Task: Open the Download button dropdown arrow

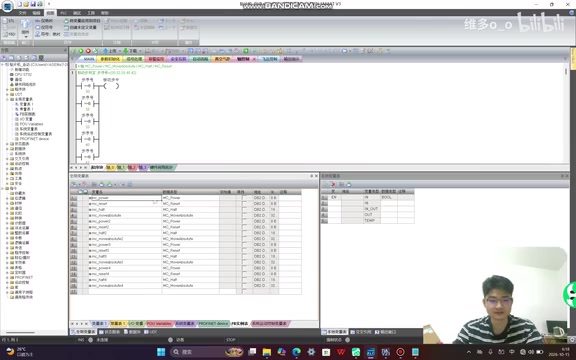Action: point(140,51)
